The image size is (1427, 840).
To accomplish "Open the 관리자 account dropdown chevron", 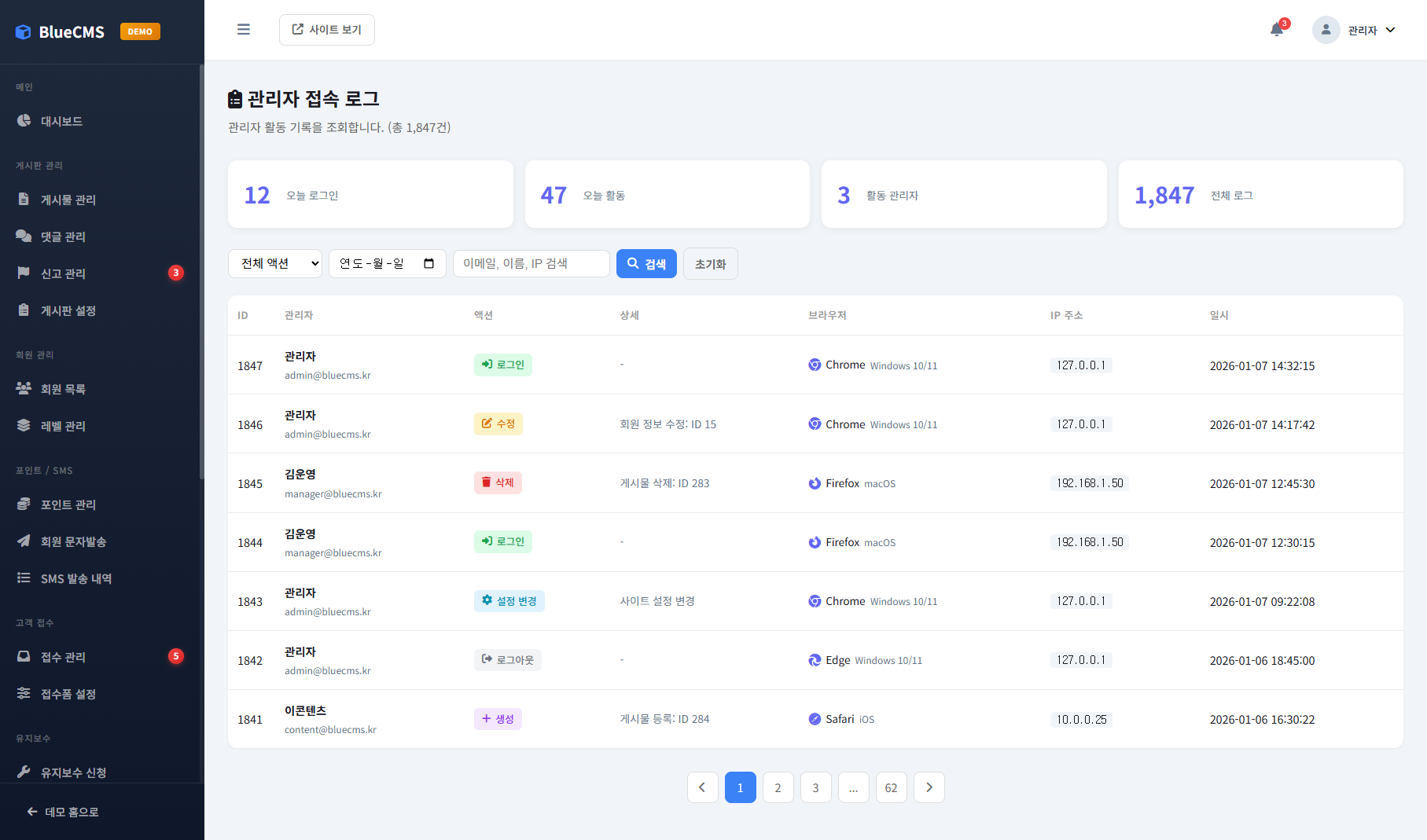I will click(x=1390, y=30).
